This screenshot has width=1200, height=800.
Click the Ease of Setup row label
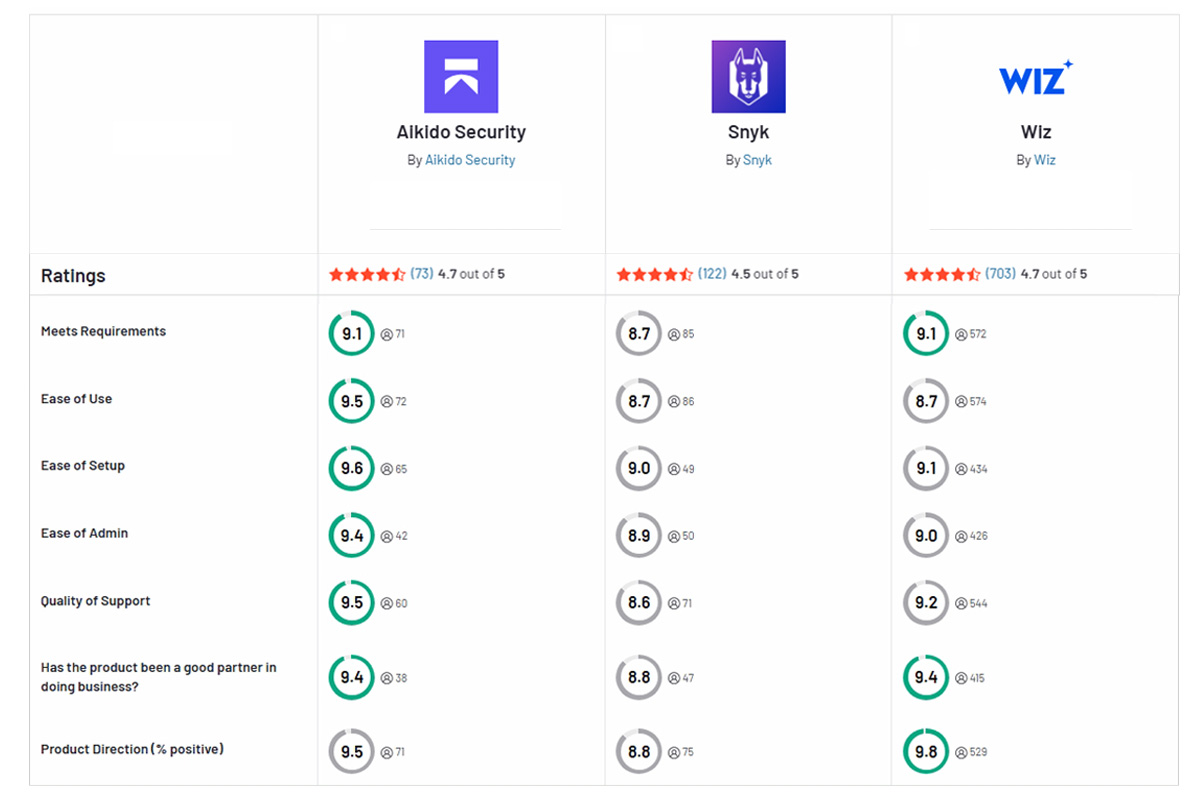(x=83, y=465)
